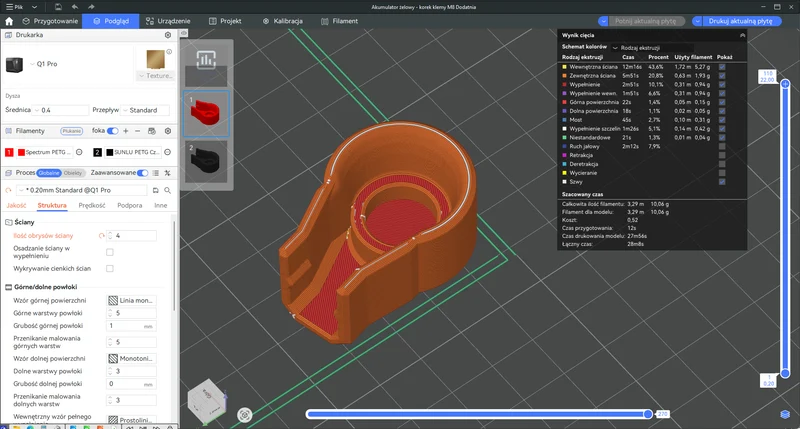Viewport: 800px width, 429px height.
Task: Open filament settings gear icon
Action: (168, 131)
